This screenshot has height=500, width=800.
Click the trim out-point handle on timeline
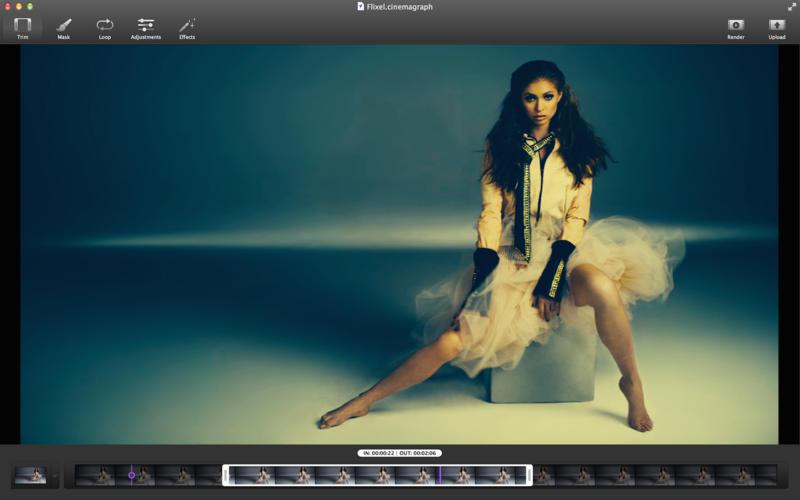(x=529, y=475)
